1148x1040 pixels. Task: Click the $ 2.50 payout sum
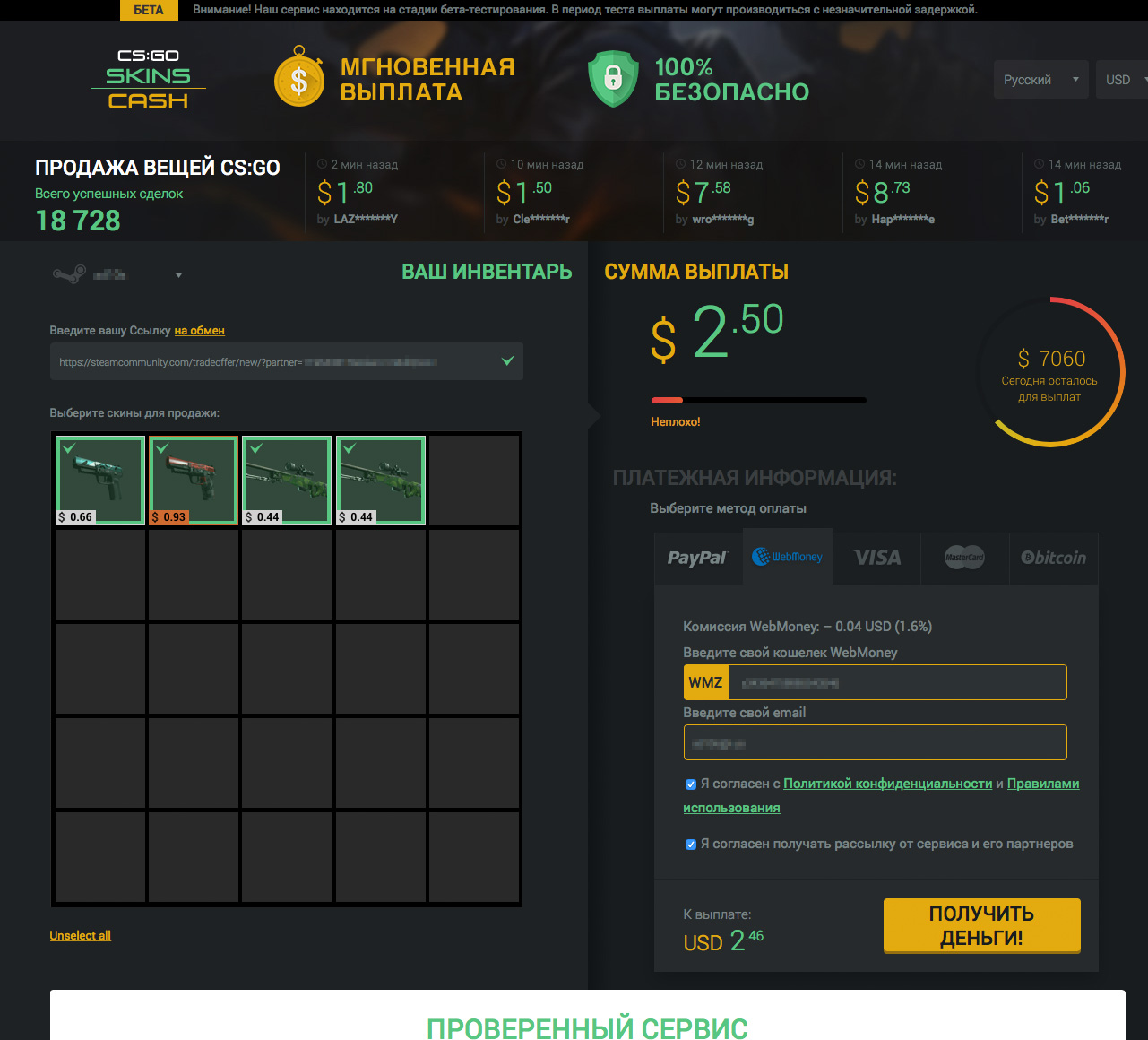coord(717,332)
